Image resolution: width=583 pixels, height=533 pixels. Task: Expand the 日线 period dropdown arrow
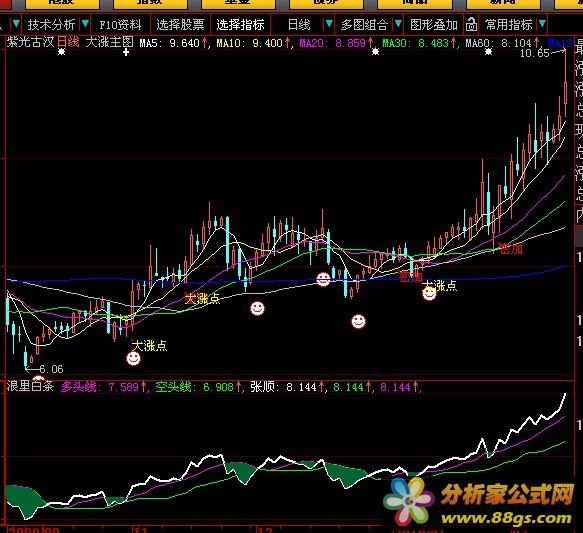click(x=329, y=24)
